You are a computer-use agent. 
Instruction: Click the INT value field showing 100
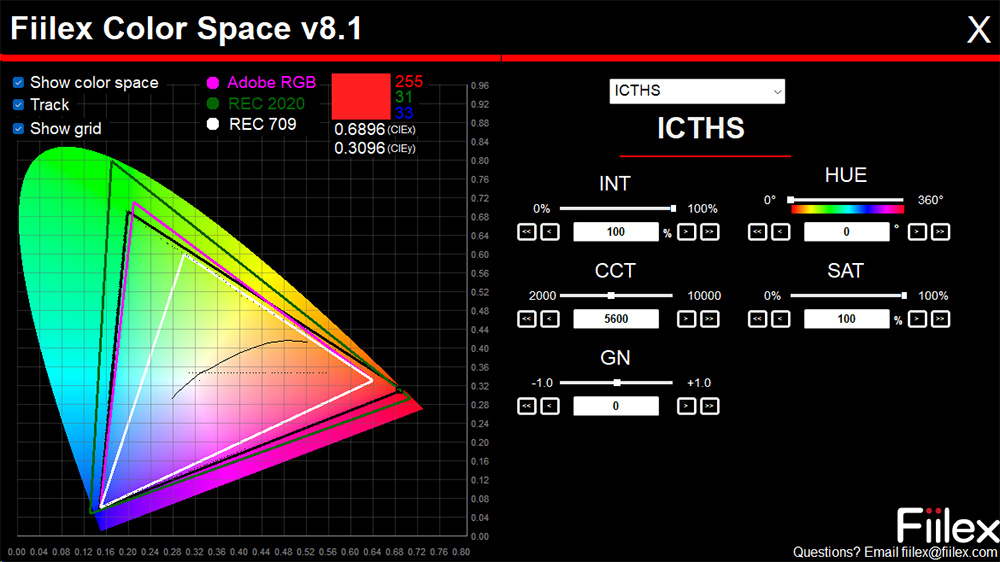[x=616, y=232]
